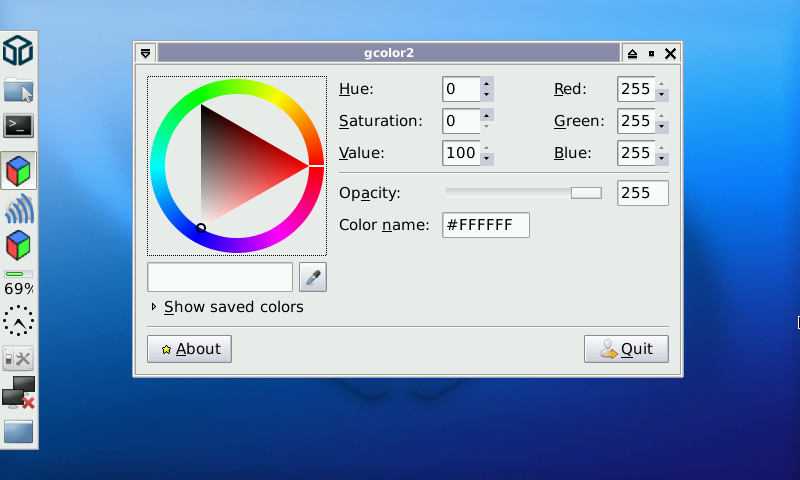Decrease the Value field by one step
The width and height of the screenshot is (800, 480).
[487, 159]
